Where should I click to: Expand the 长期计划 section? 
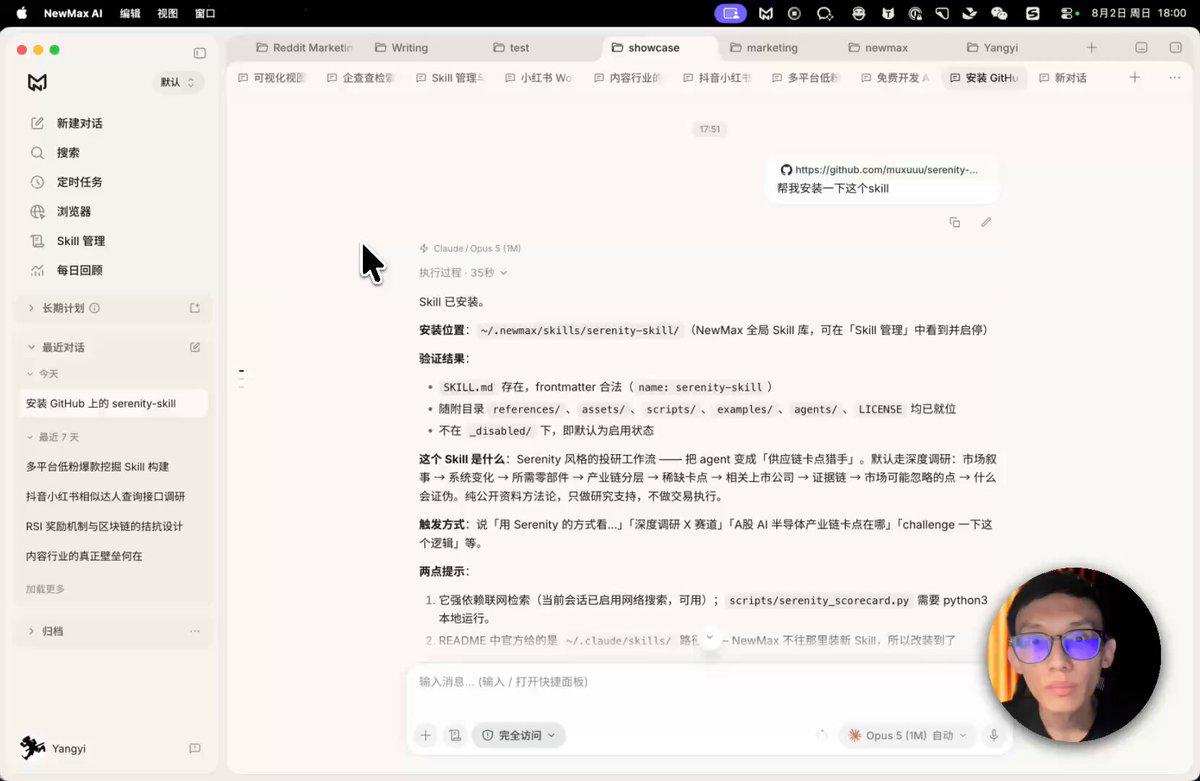[31, 308]
